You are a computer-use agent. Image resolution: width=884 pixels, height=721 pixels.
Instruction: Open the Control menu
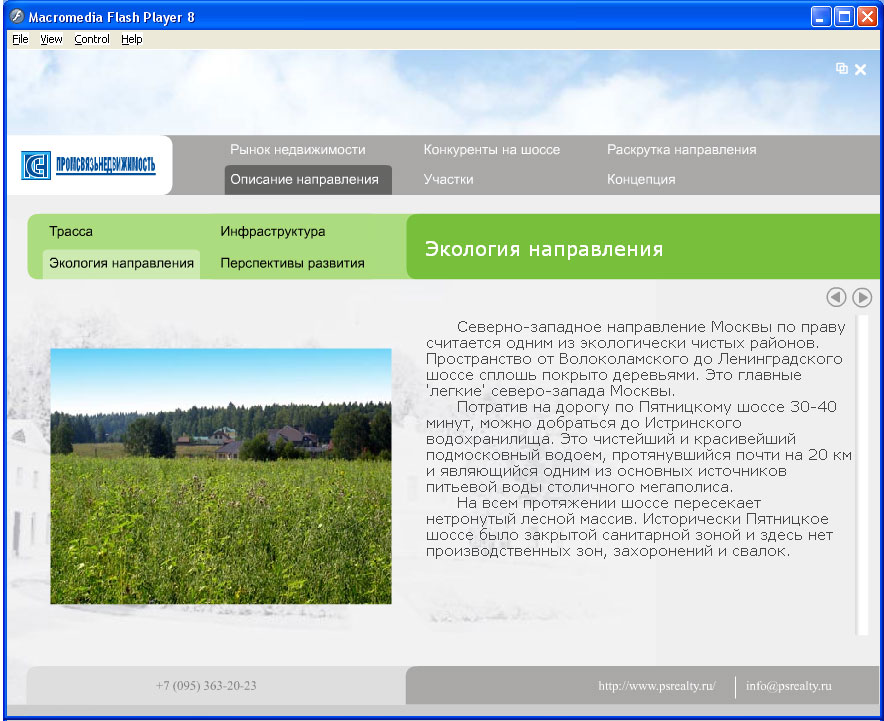pos(92,39)
